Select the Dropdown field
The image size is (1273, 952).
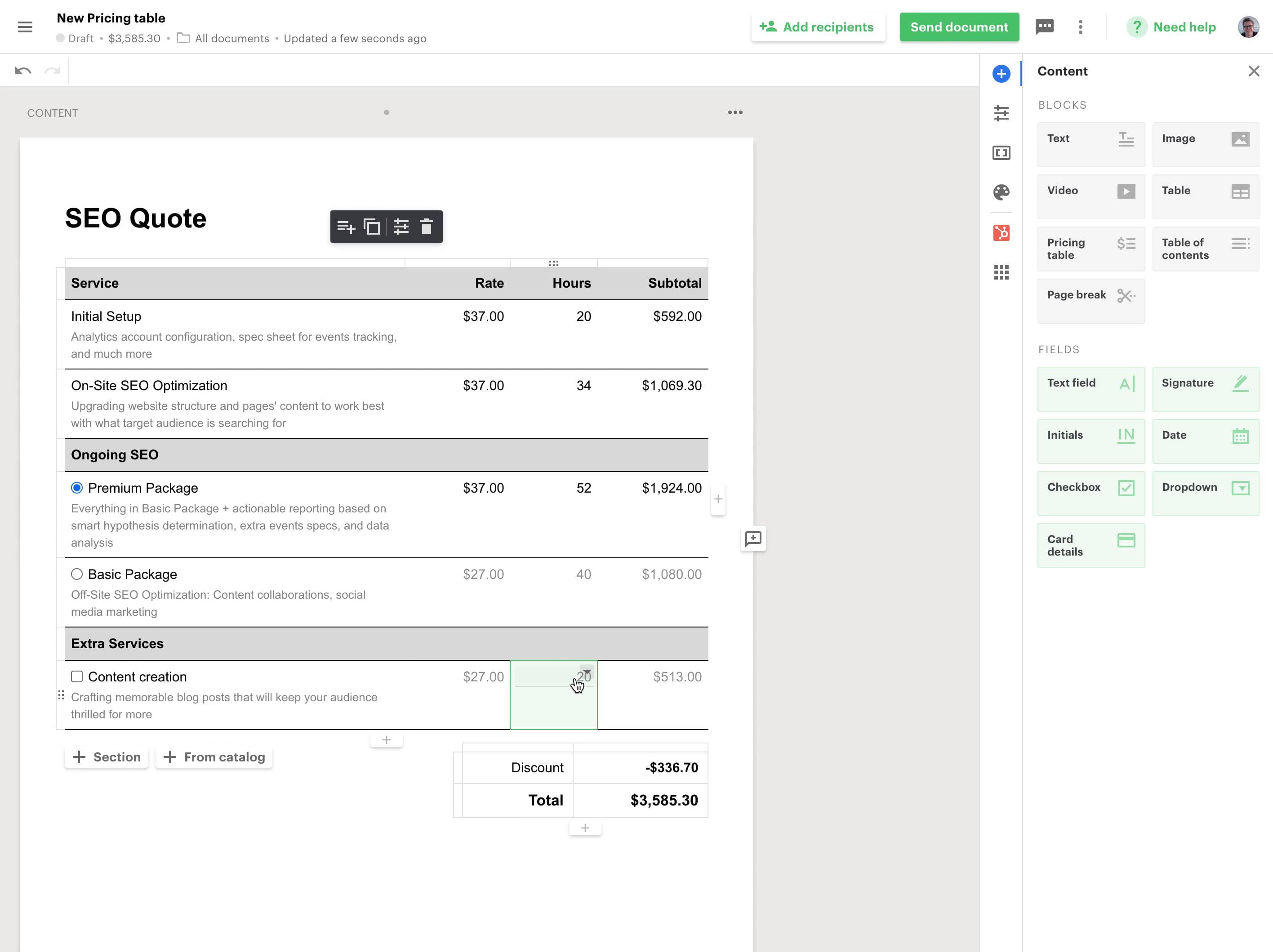1205,493
